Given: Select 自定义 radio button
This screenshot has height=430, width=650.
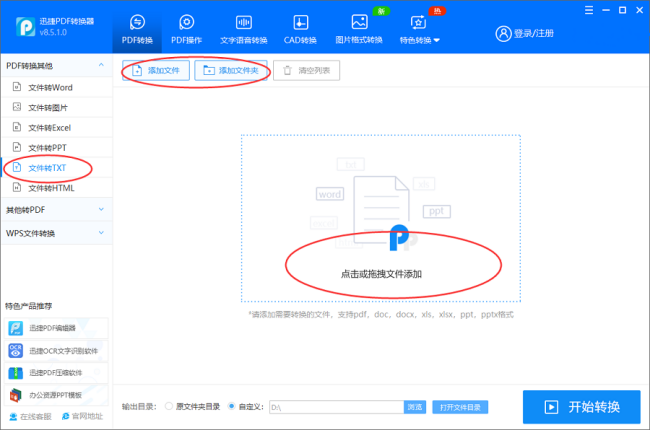Looking at the screenshot, I should coord(231,406).
